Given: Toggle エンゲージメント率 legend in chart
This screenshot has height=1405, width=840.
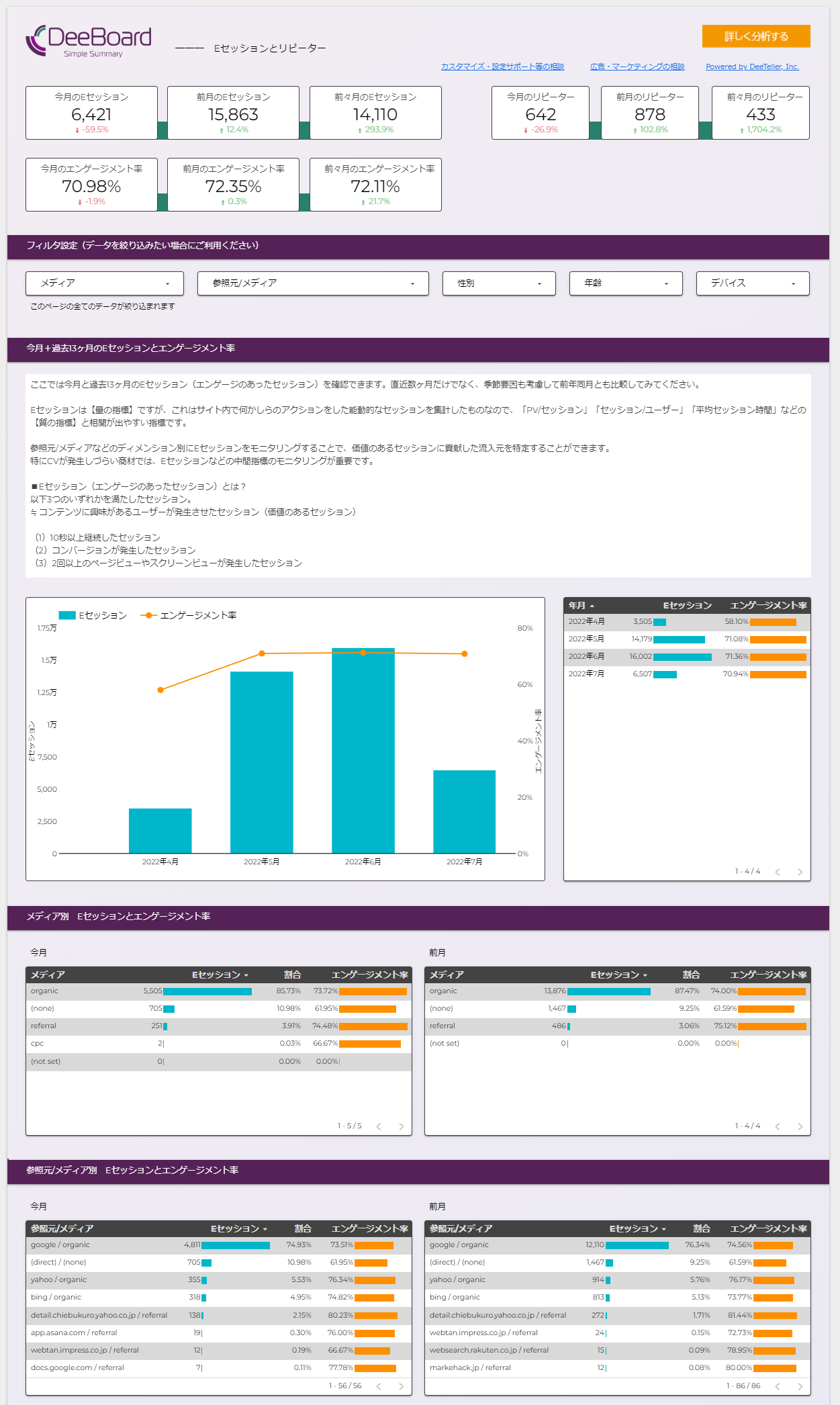Looking at the screenshot, I should [189, 615].
